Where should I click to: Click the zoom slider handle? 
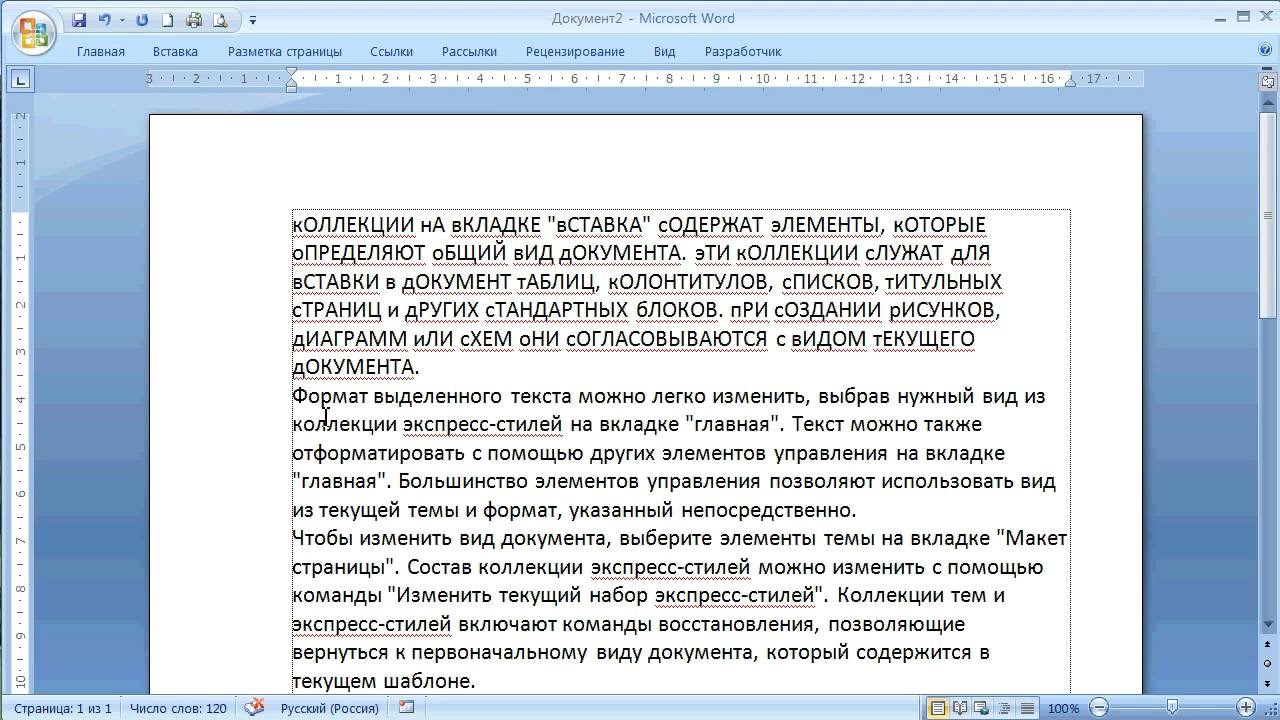pyautogui.click(x=1172, y=708)
